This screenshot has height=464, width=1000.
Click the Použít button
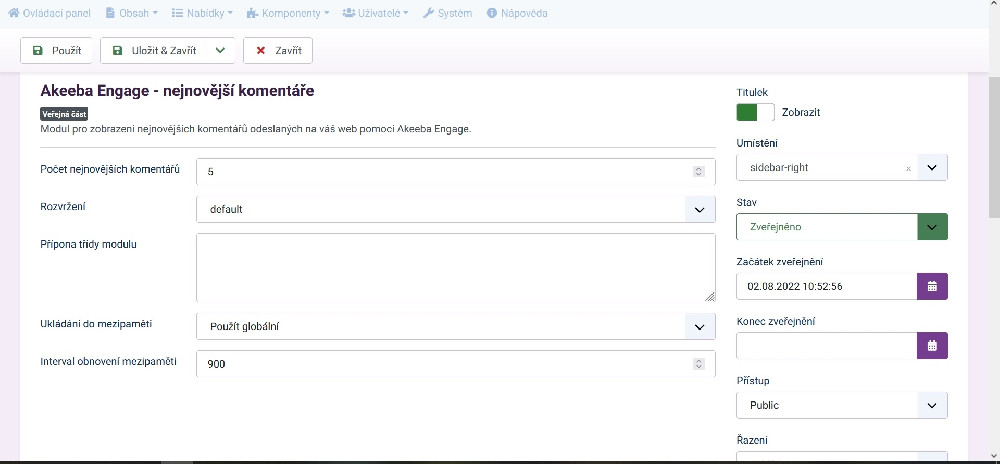(57, 50)
